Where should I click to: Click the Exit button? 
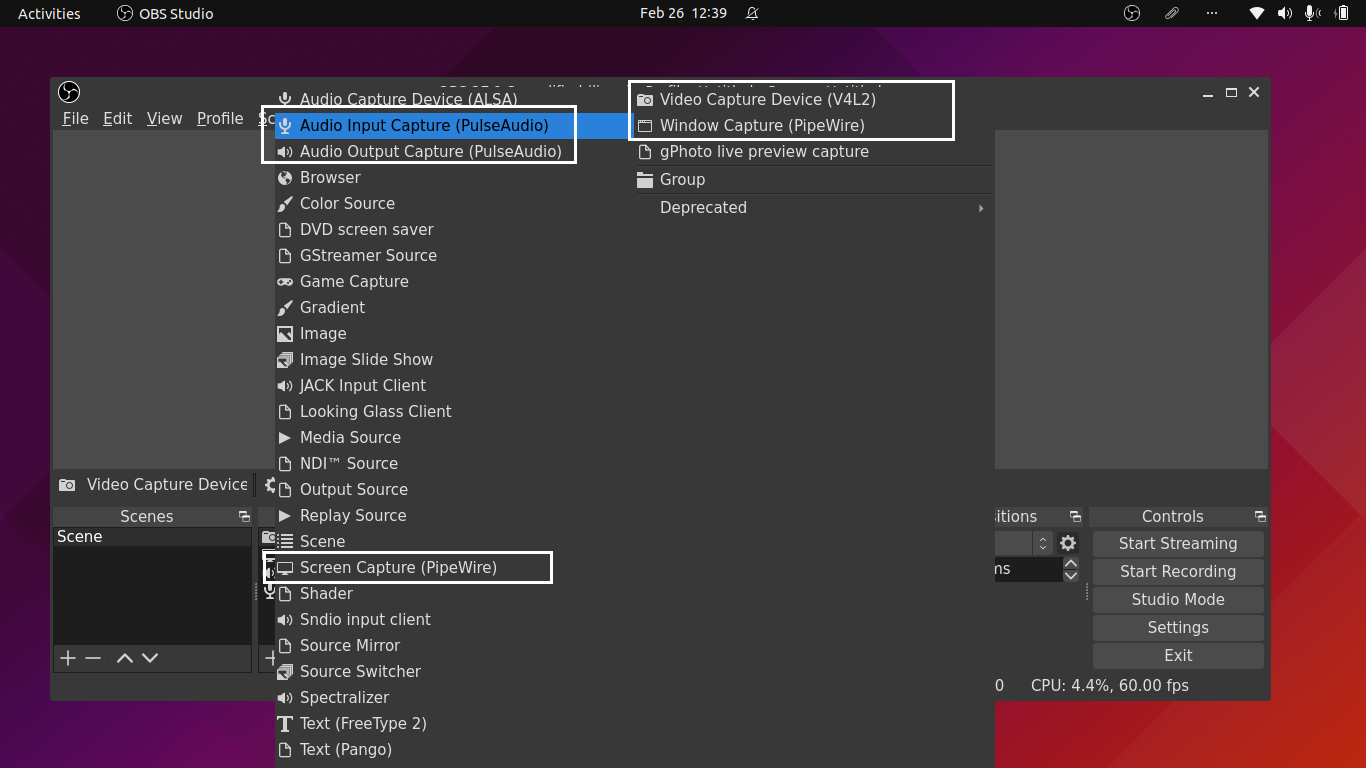click(x=1178, y=656)
